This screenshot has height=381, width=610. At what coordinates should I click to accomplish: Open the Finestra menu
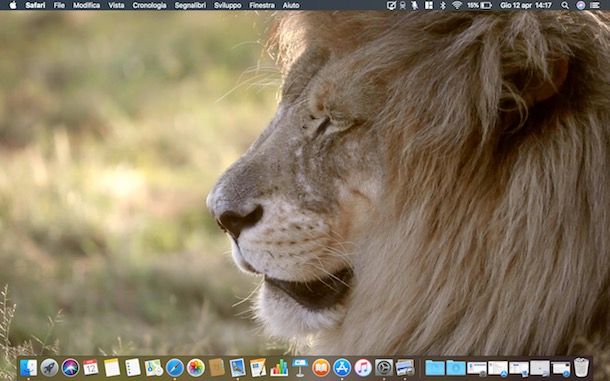click(262, 5)
